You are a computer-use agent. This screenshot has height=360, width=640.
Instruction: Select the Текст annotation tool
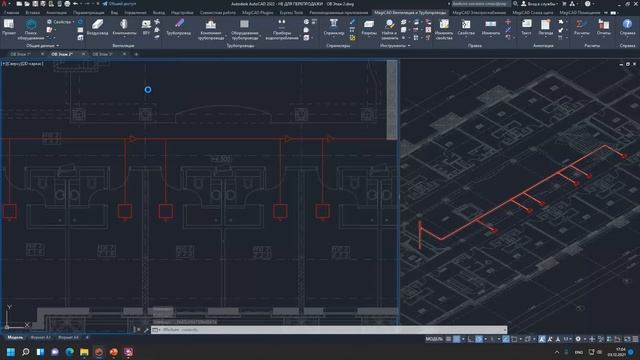tap(526, 27)
